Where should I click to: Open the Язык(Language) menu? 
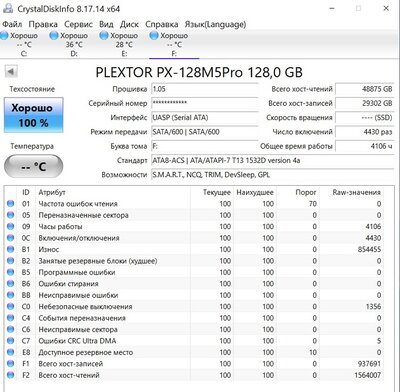pyautogui.click(x=215, y=24)
